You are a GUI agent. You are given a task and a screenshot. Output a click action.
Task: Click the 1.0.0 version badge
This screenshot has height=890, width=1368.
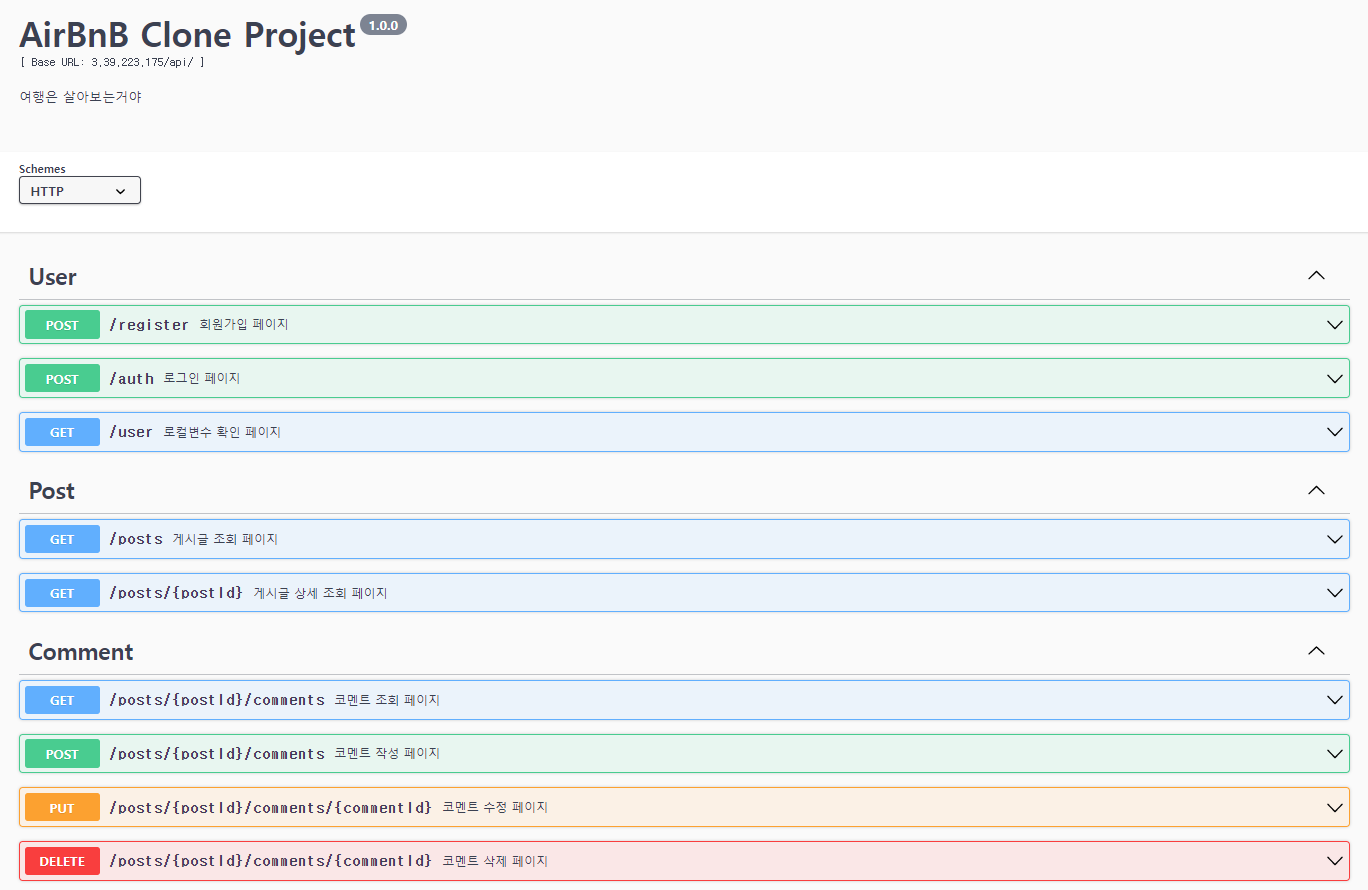click(383, 25)
